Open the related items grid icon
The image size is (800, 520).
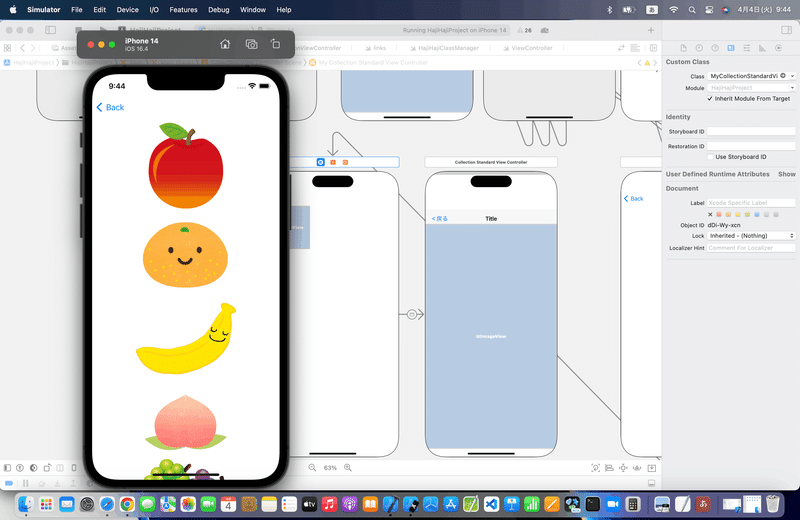coord(7,48)
